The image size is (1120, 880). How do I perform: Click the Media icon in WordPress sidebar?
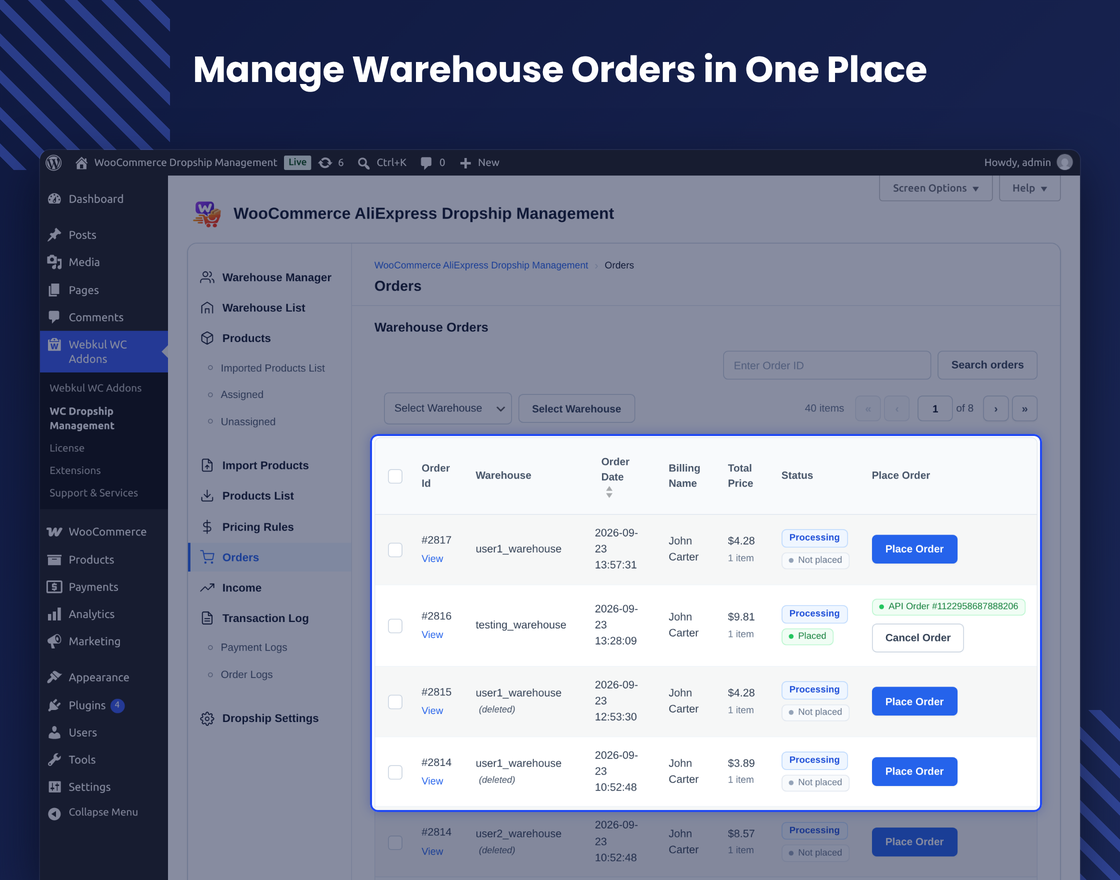(54, 262)
